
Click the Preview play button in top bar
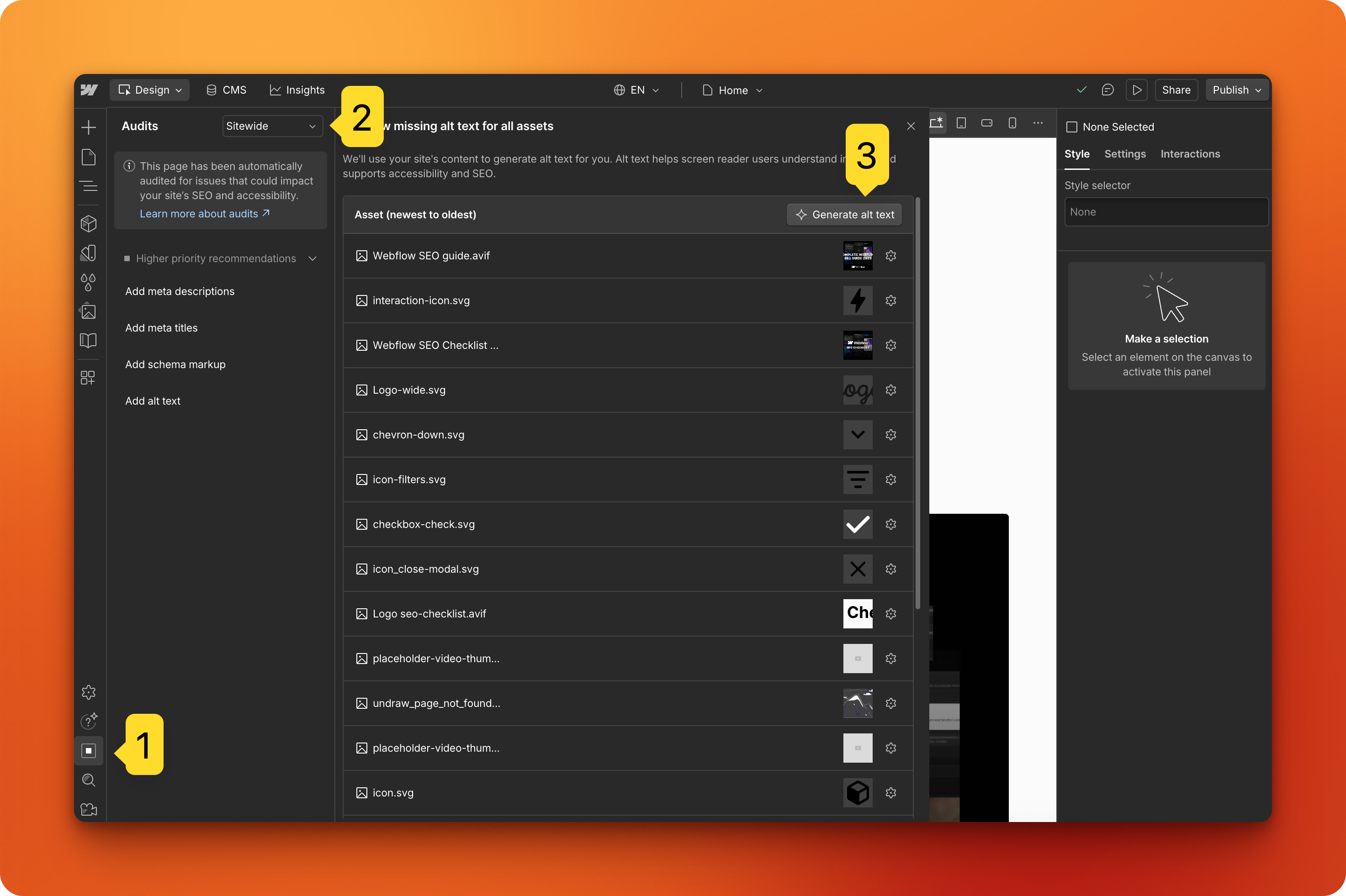(x=1136, y=90)
